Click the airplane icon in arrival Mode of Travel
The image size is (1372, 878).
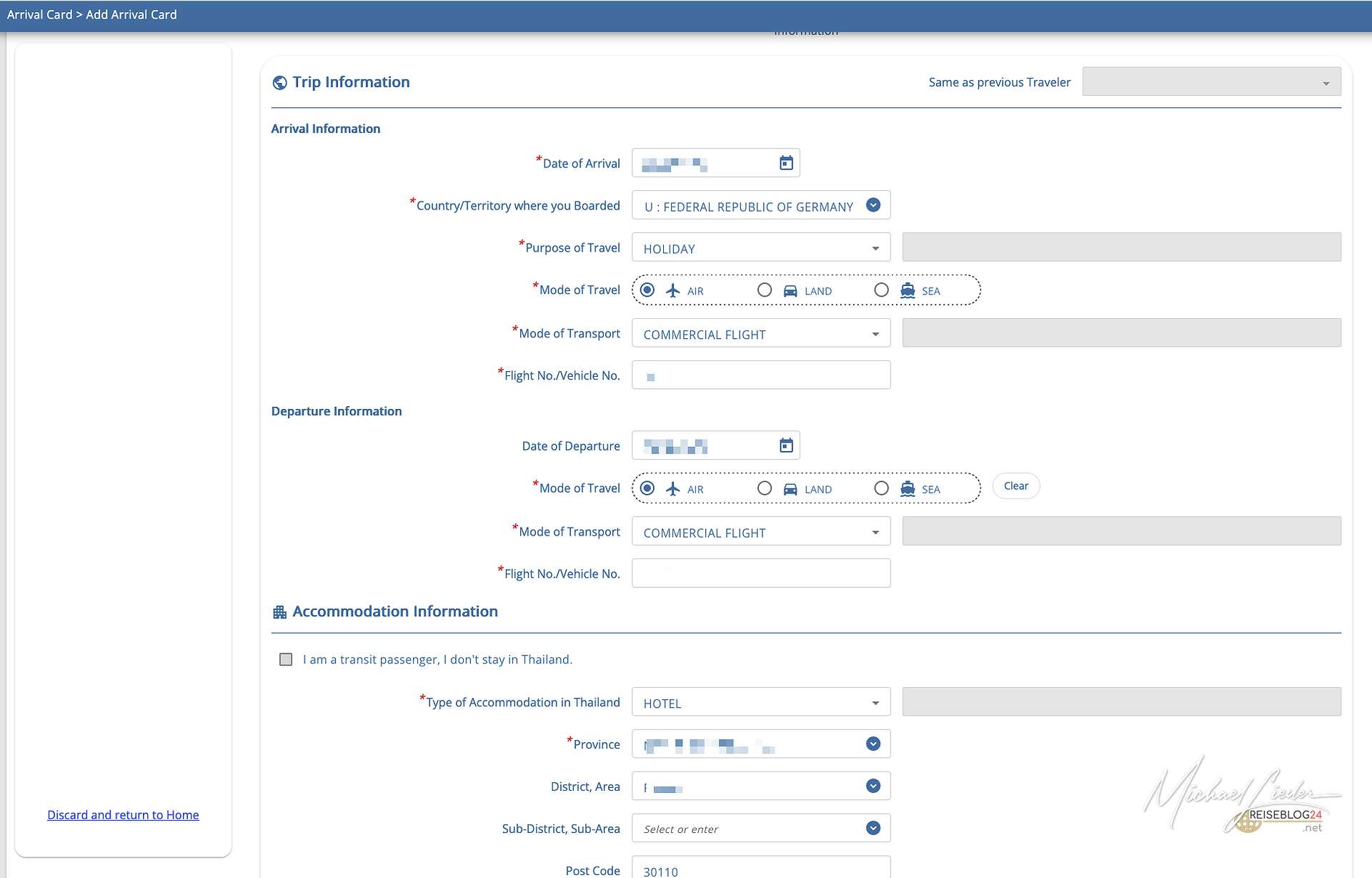click(672, 290)
